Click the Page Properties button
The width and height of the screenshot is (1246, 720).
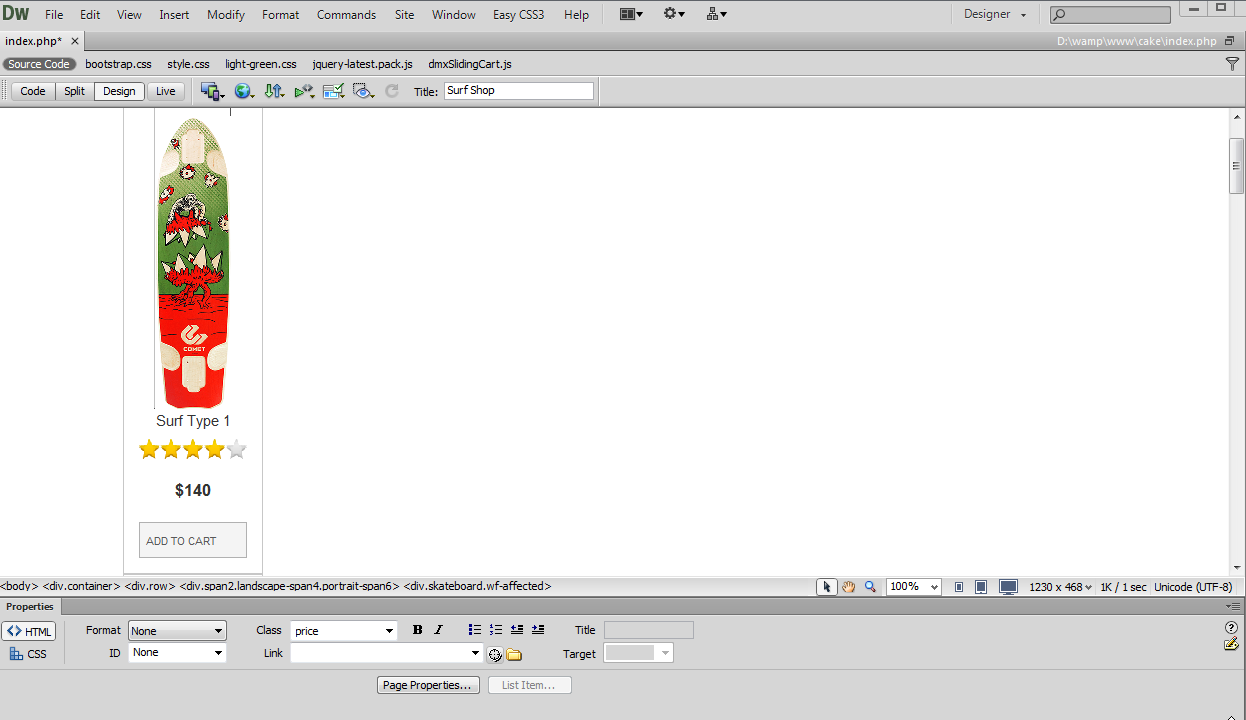[x=428, y=685]
